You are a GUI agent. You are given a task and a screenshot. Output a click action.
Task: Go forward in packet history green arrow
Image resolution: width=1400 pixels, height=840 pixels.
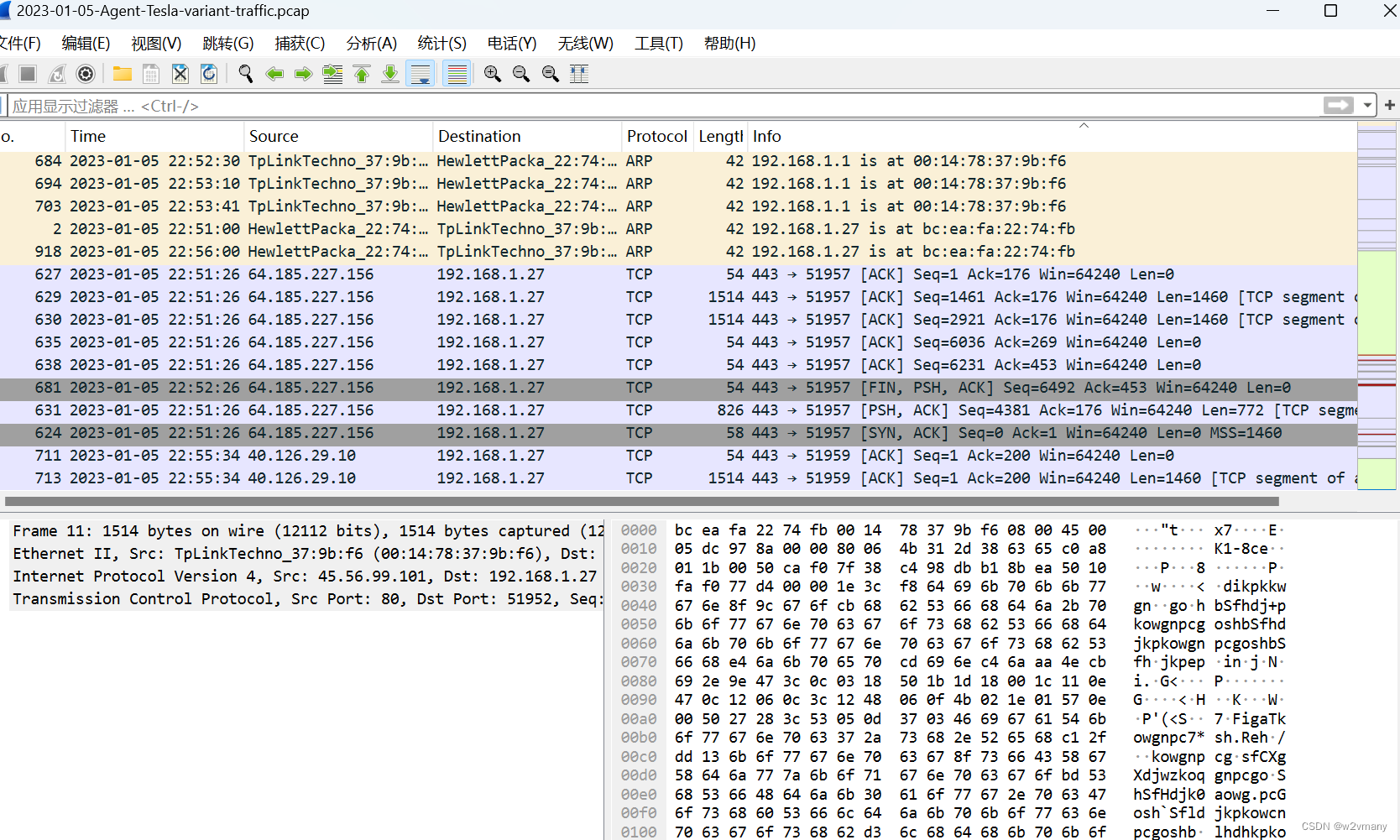pos(304,74)
